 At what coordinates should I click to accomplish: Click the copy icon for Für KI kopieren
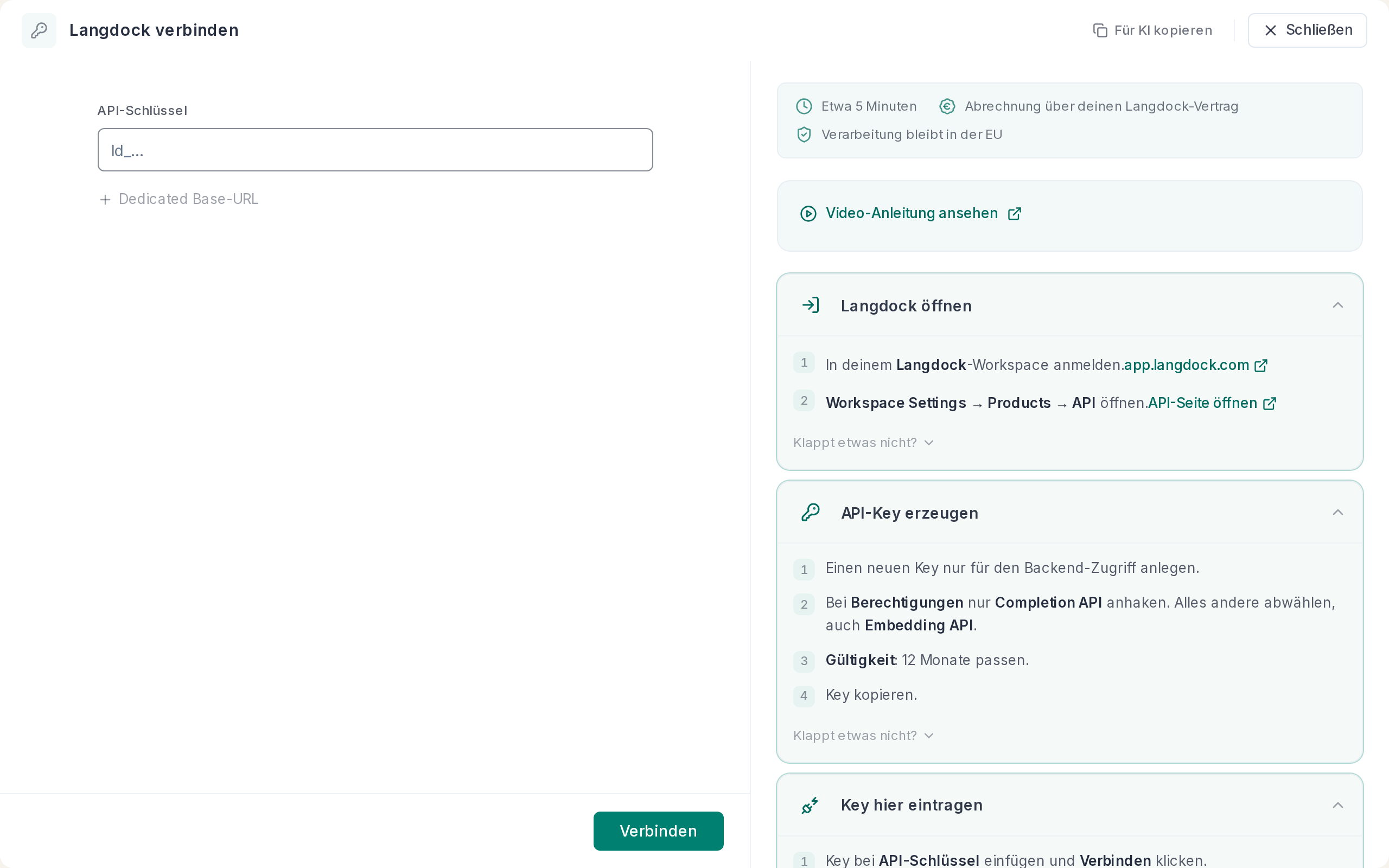1100,30
